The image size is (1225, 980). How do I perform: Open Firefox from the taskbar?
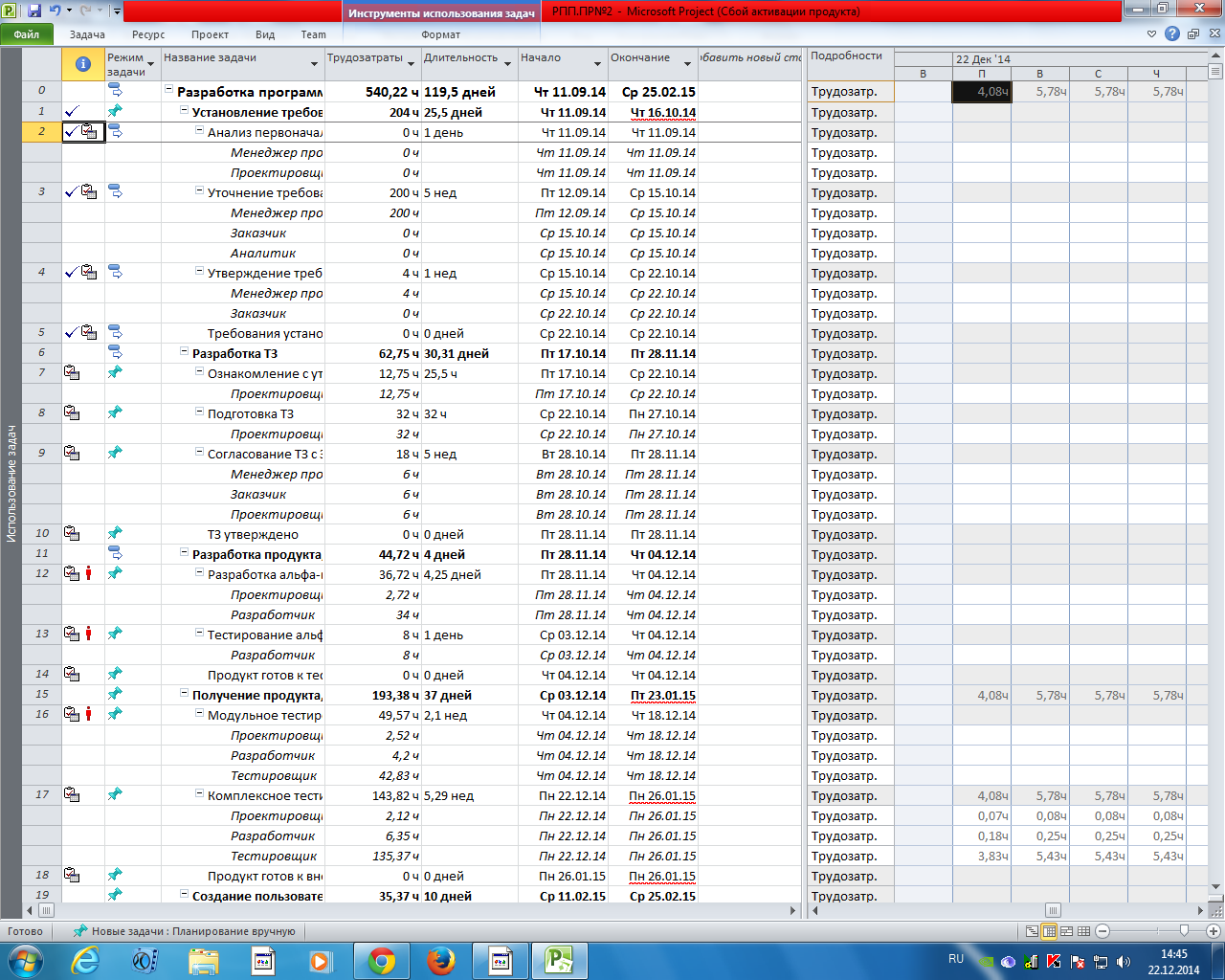(x=441, y=961)
